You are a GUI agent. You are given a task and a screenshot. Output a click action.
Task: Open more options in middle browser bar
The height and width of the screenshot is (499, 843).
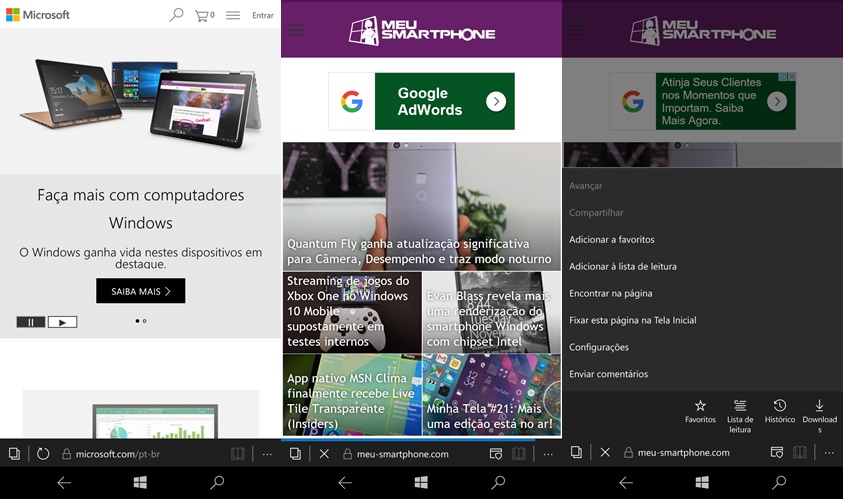[548, 454]
